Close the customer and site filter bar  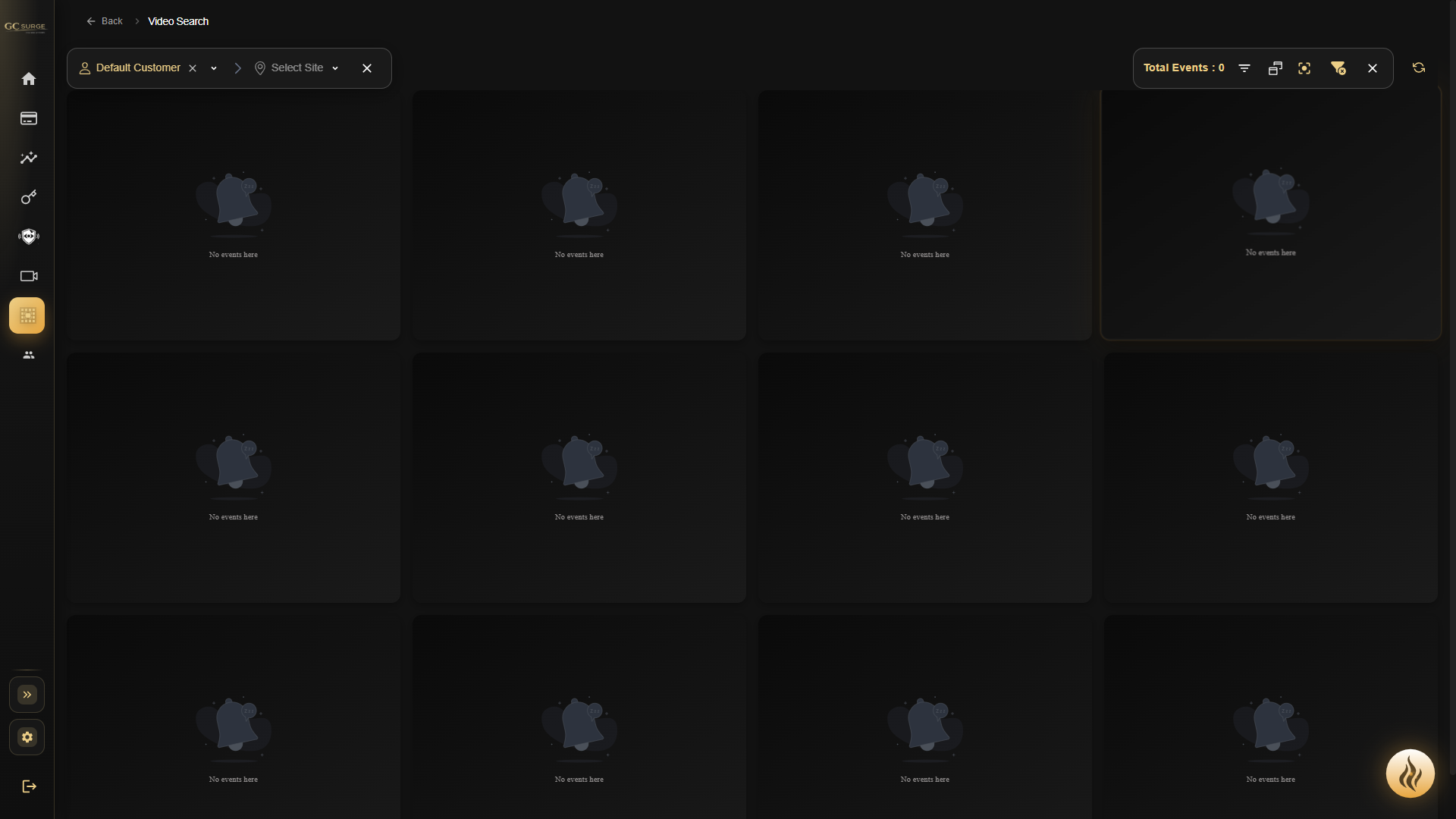click(367, 68)
